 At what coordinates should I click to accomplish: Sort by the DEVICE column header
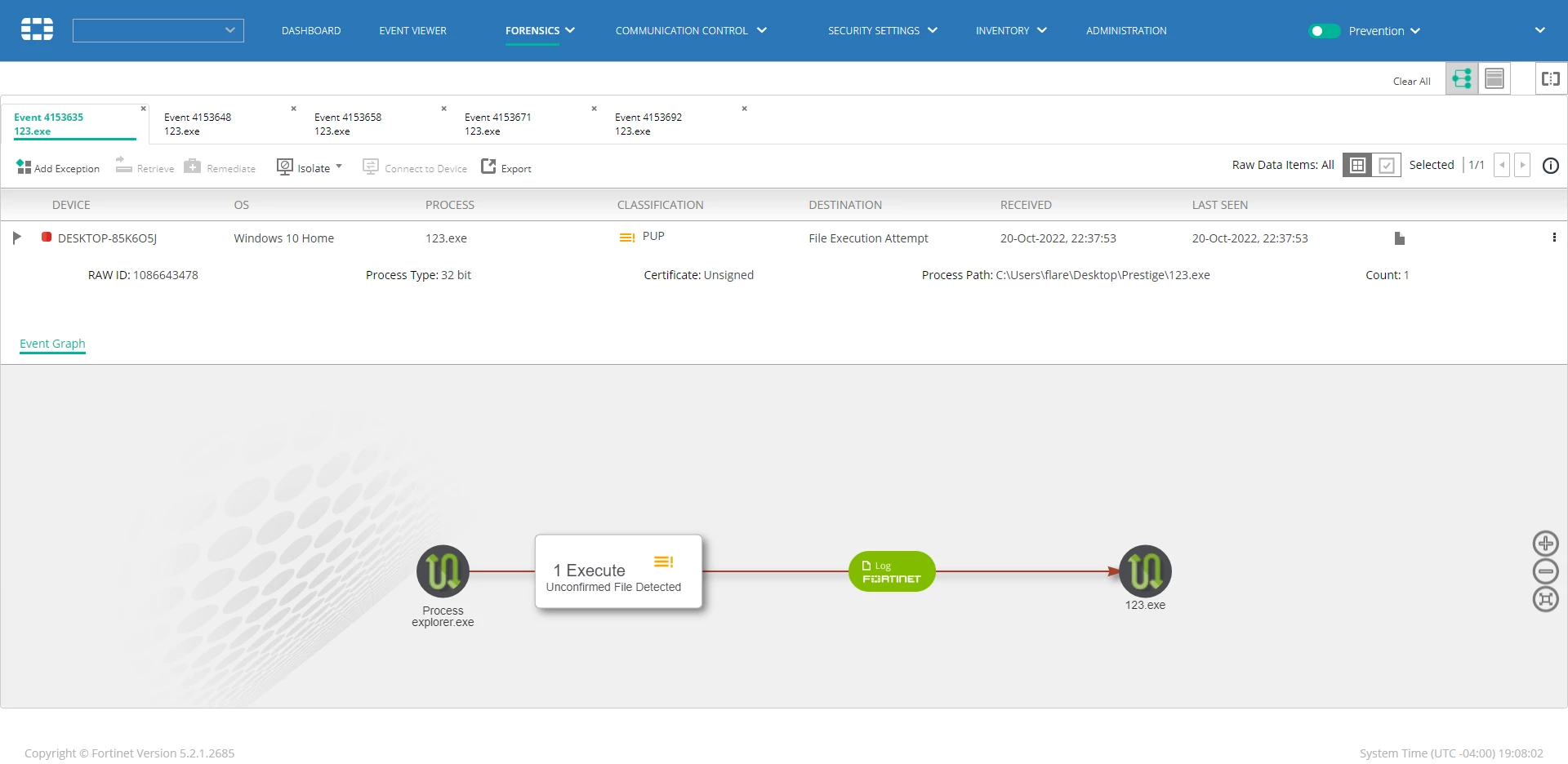pyautogui.click(x=71, y=205)
